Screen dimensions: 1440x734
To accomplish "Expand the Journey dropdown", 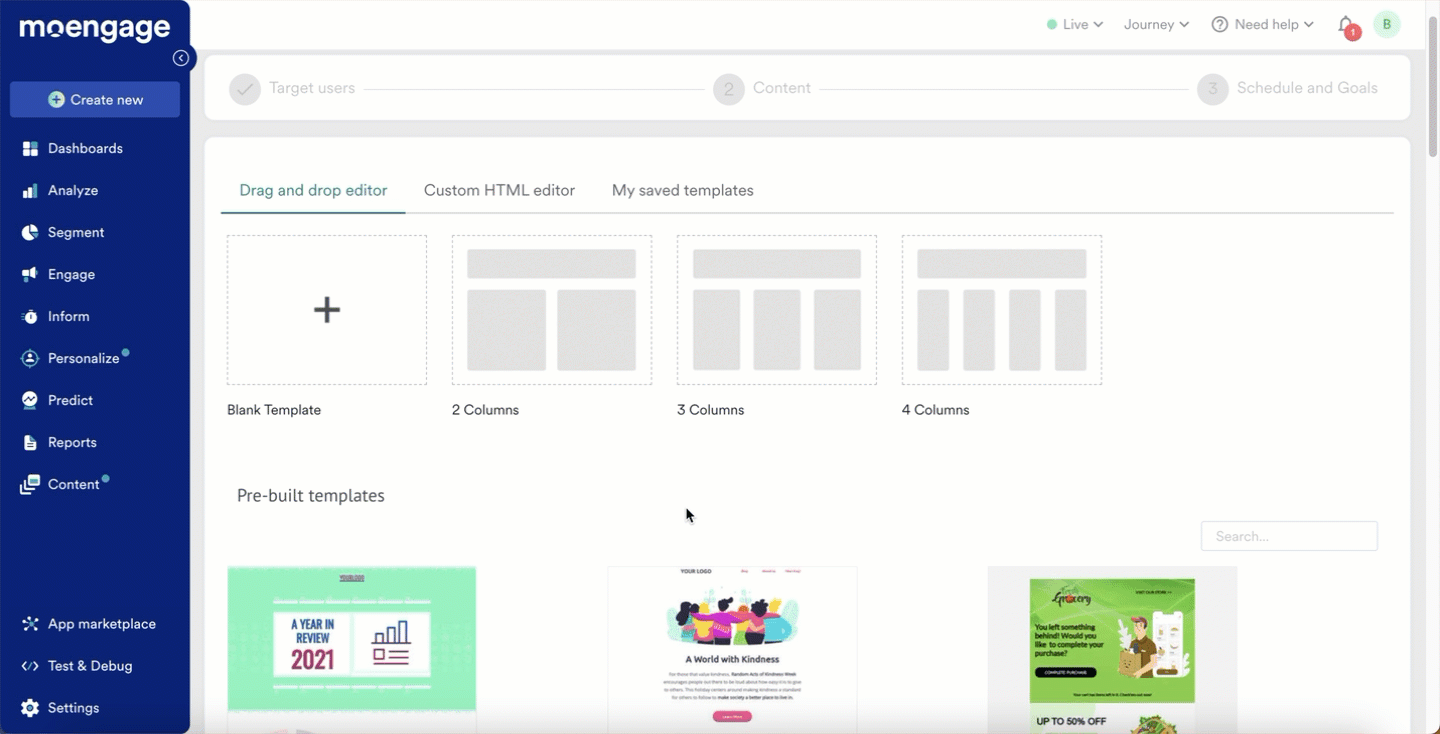I will [1156, 24].
